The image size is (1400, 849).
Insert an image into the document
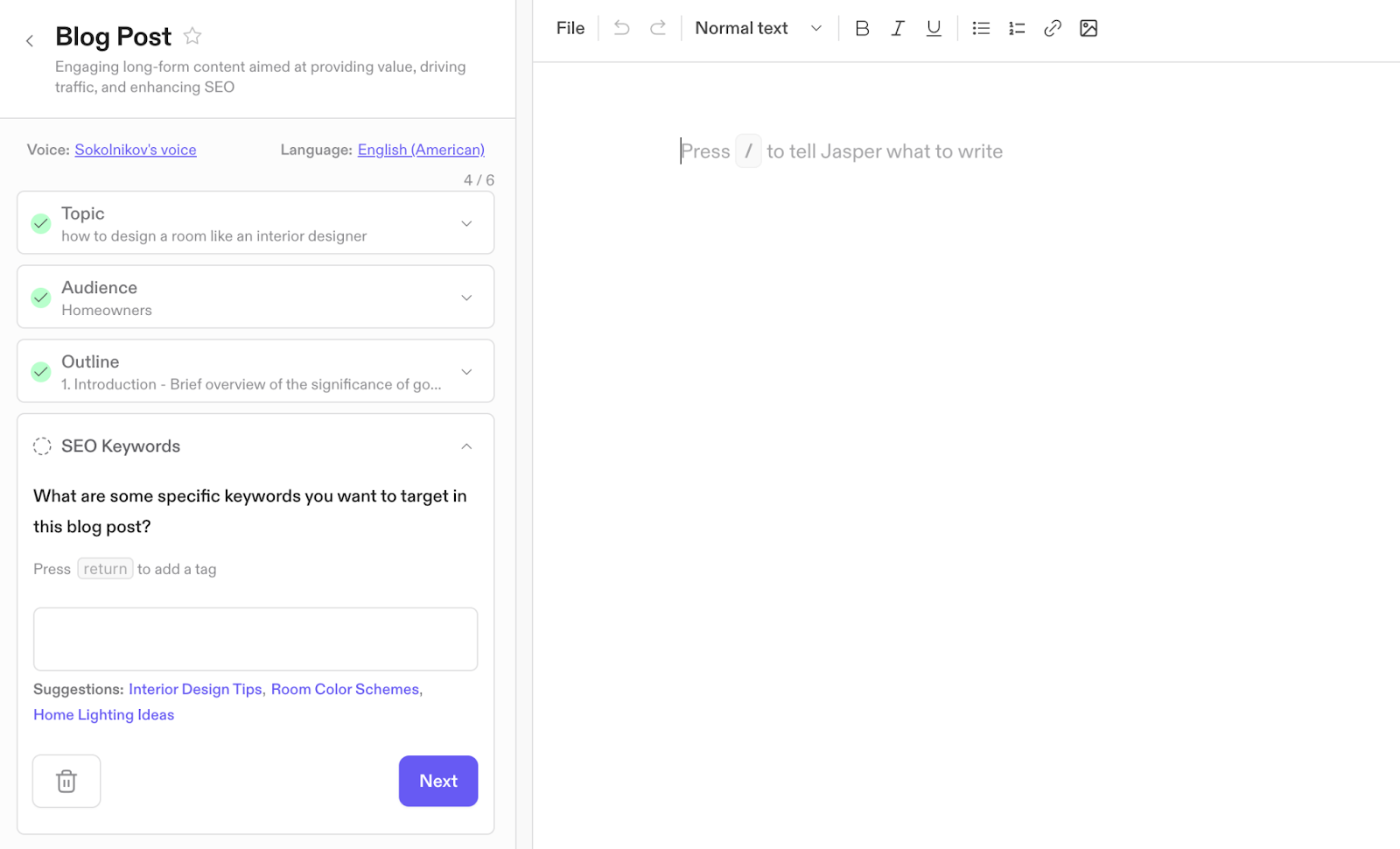coord(1088,27)
